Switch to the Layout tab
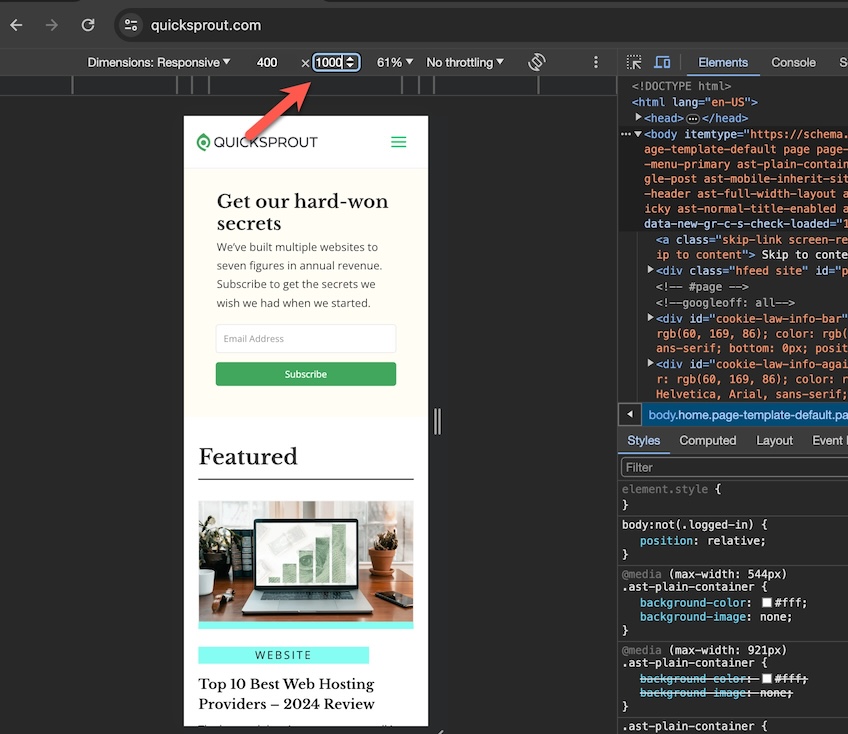Viewport: 848px width, 734px height. pos(774,441)
